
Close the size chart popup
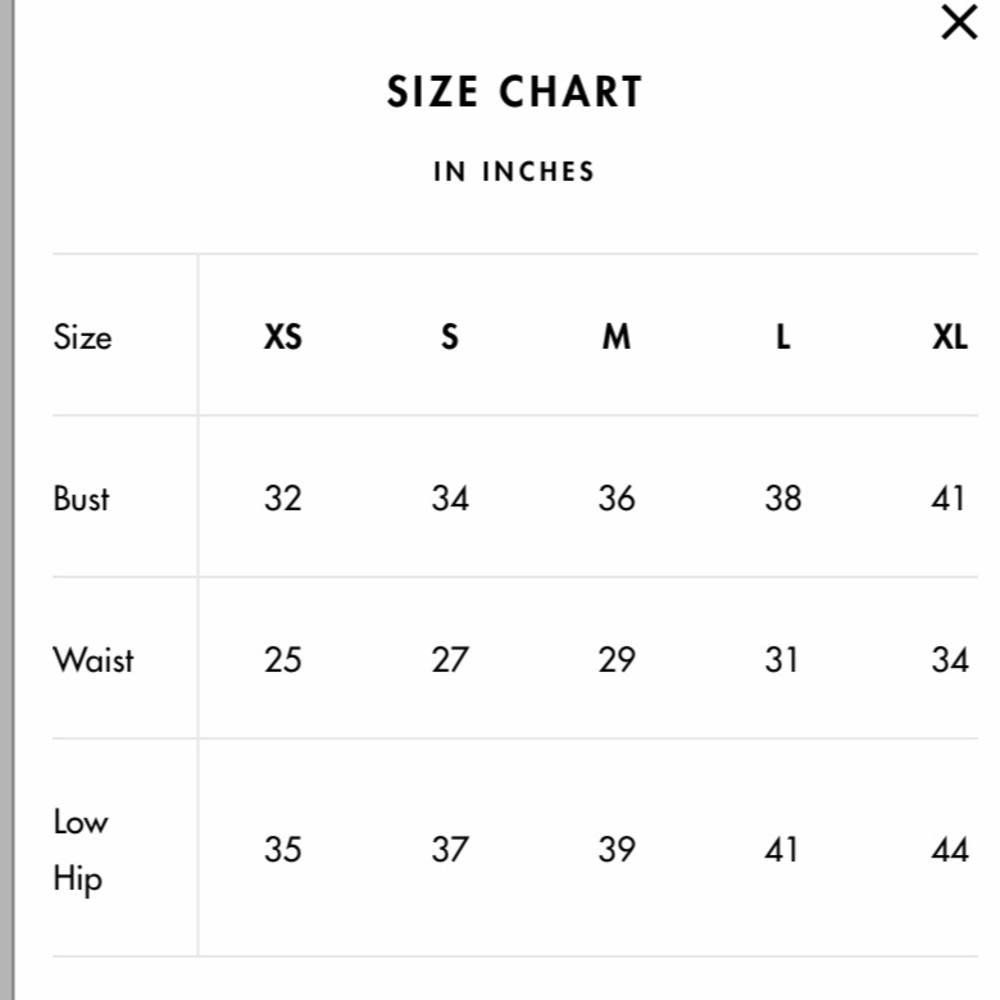[959, 22]
